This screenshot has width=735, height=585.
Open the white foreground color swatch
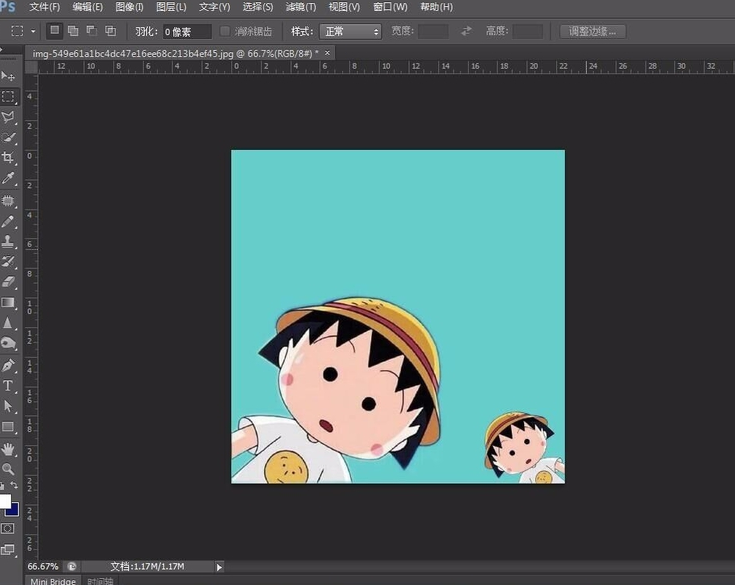pyautogui.click(x=4, y=500)
